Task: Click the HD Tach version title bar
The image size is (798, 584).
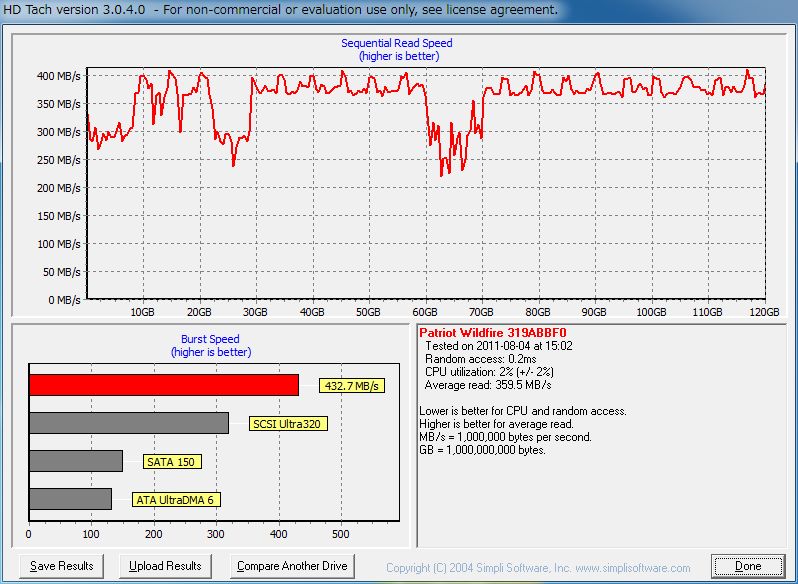Action: [x=399, y=10]
